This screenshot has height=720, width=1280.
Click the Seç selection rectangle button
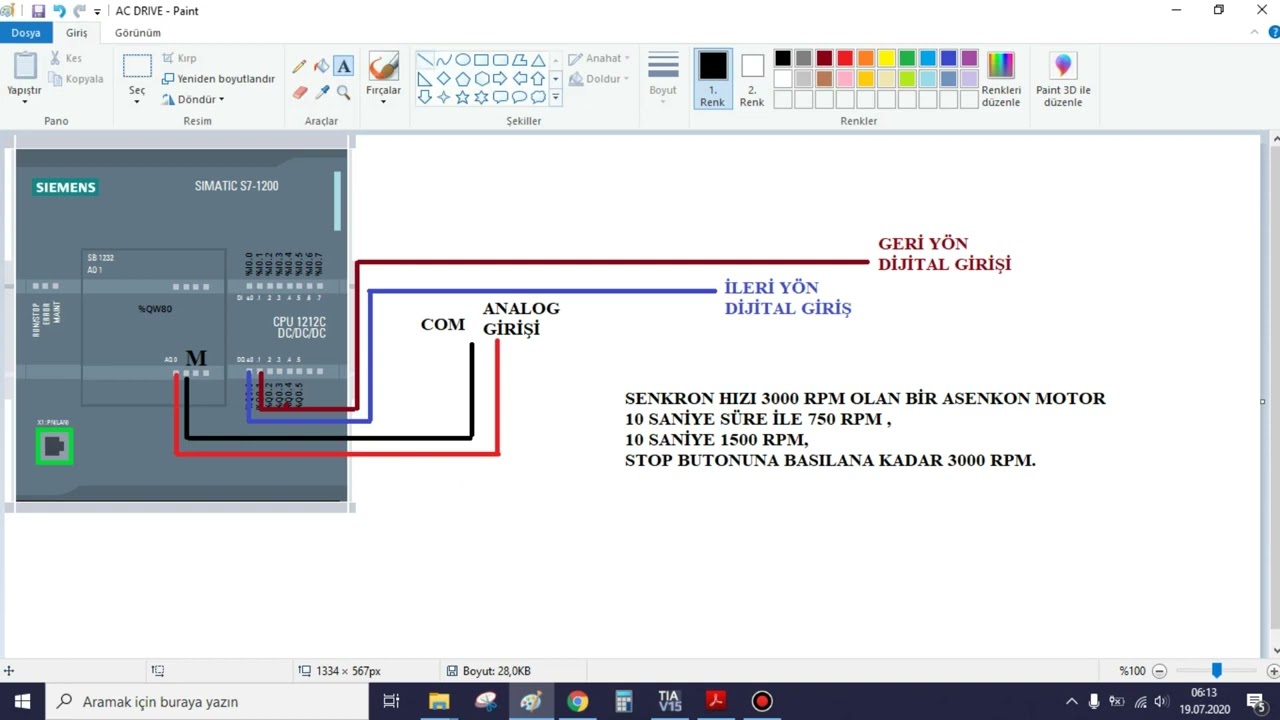click(x=137, y=66)
